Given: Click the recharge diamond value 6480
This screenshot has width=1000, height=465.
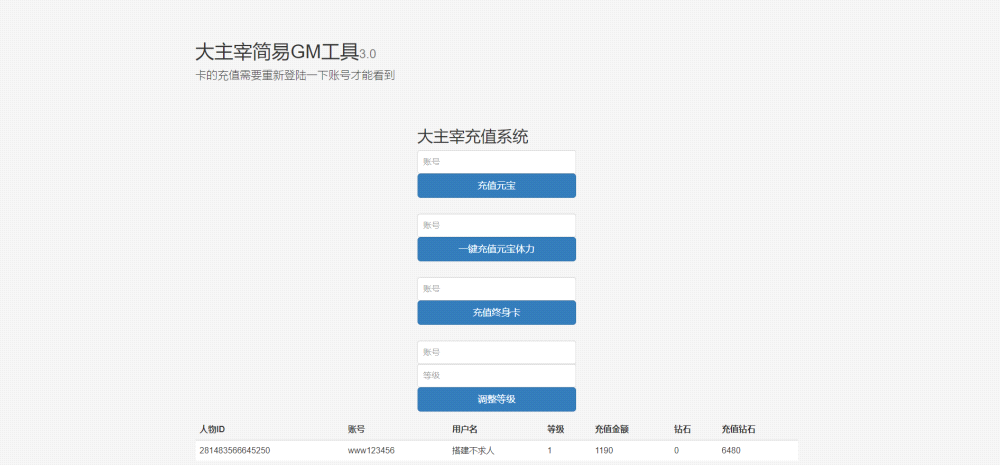Looking at the screenshot, I should point(731,451).
